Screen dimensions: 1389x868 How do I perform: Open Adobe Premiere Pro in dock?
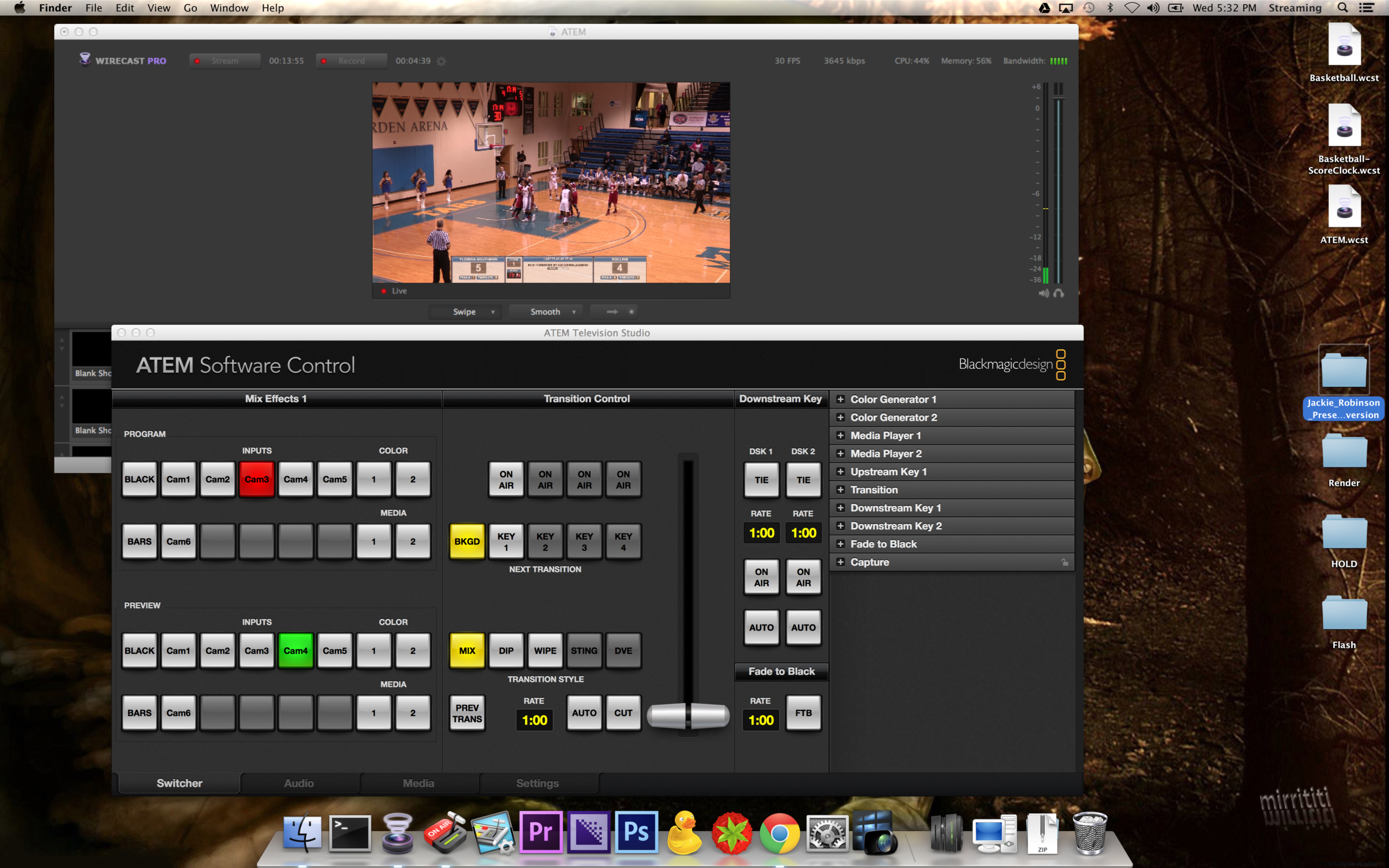click(540, 832)
